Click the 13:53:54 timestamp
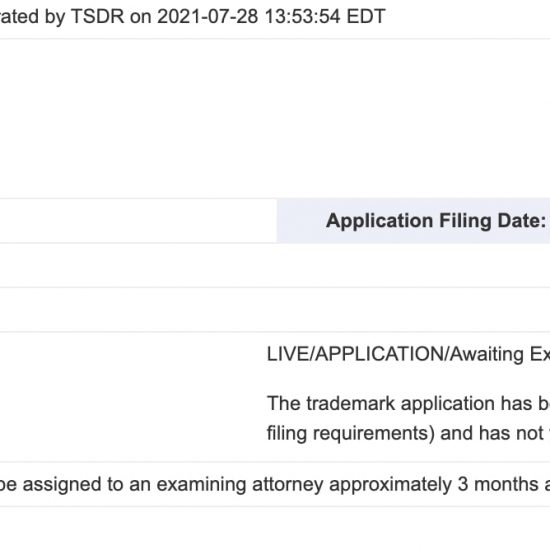Image resolution: width=550 pixels, height=550 pixels. (x=303, y=16)
